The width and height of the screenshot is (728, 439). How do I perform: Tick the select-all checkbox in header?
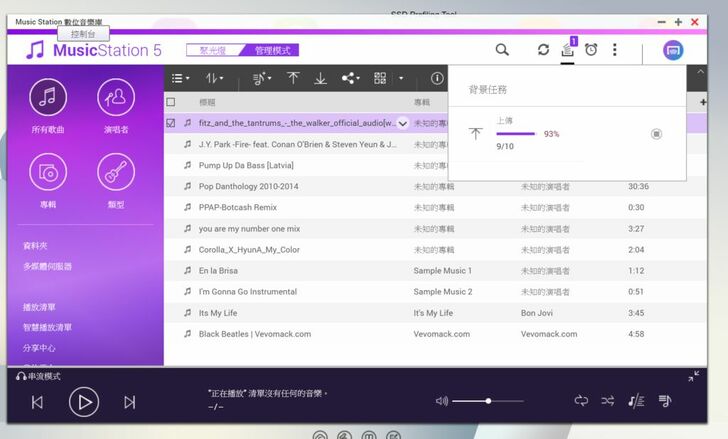pyautogui.click(x=171, y=102)
